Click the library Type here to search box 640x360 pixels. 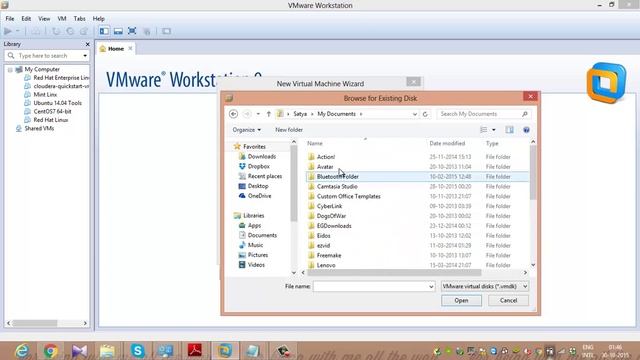click(47, 56)
